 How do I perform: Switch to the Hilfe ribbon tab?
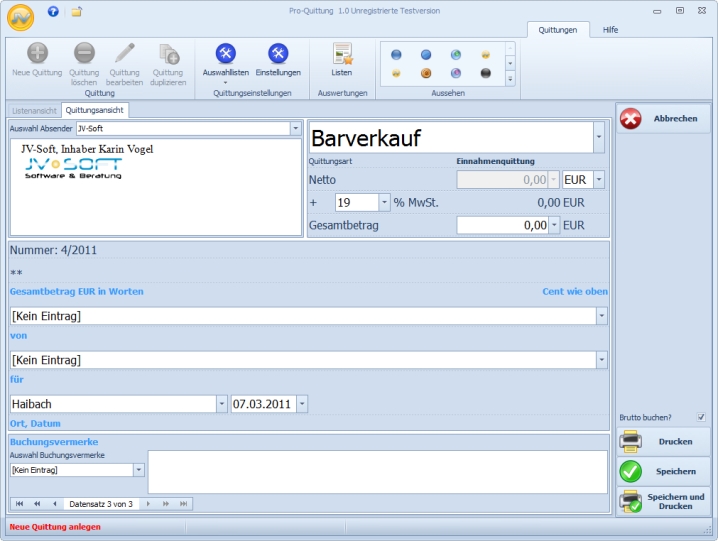click(610, 30)
